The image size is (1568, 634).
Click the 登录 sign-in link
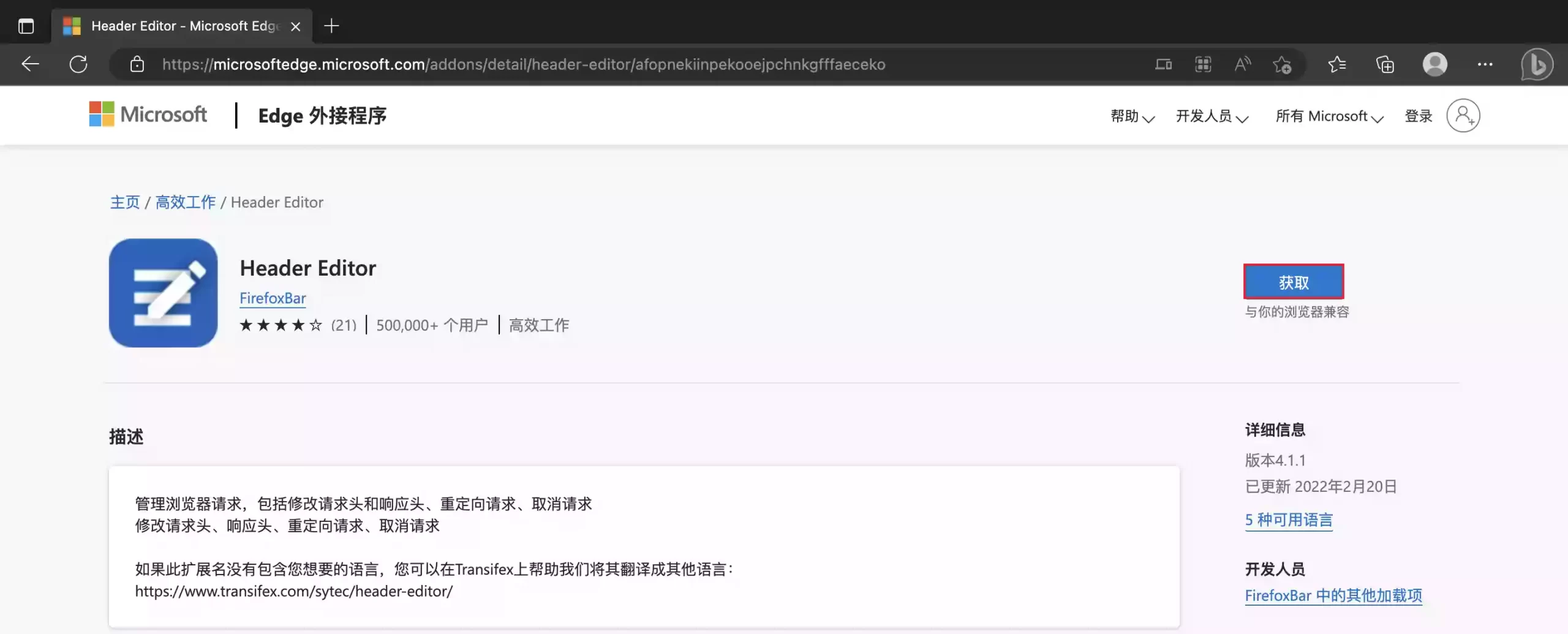[1418, 116]
